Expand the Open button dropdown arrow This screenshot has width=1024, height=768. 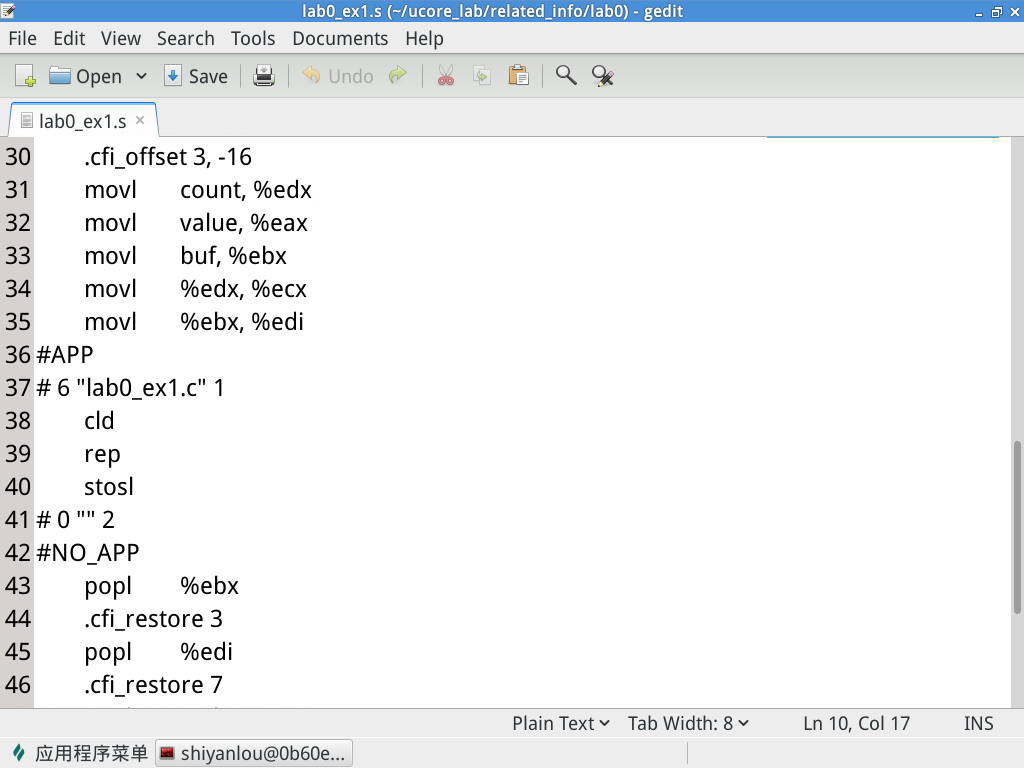coord(141,75)
